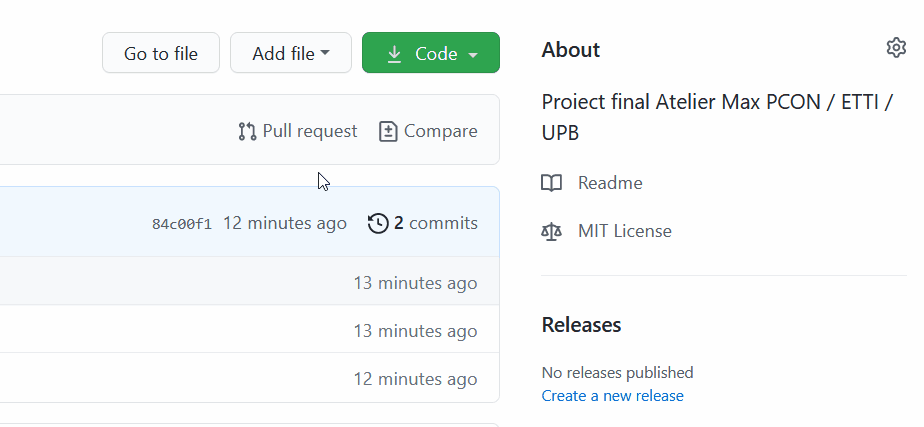Viewport: 924px width, 427px height.
Task: Click Create a new release link
Action: point(612,396)
